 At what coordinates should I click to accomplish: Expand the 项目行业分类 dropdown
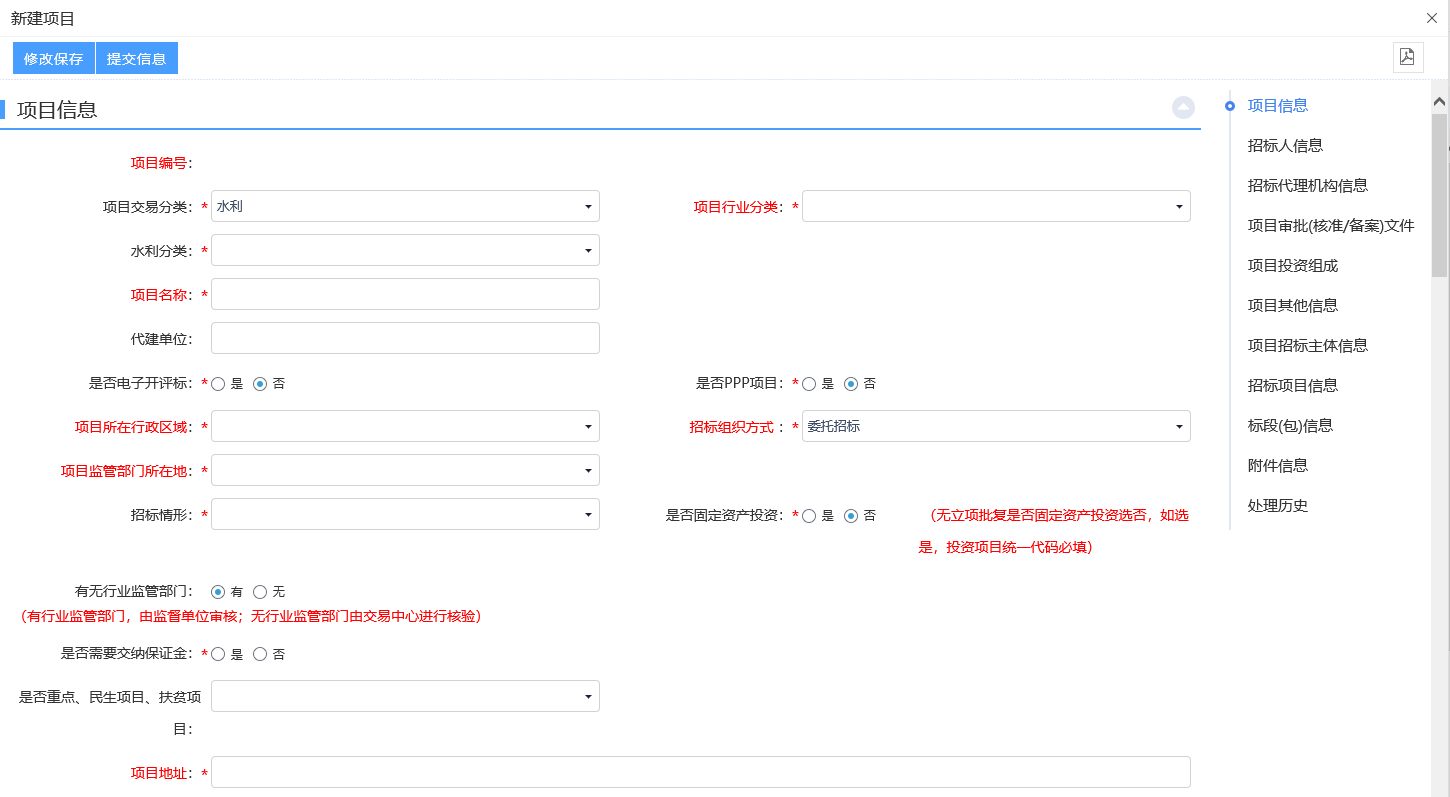[x=995, y=206]
